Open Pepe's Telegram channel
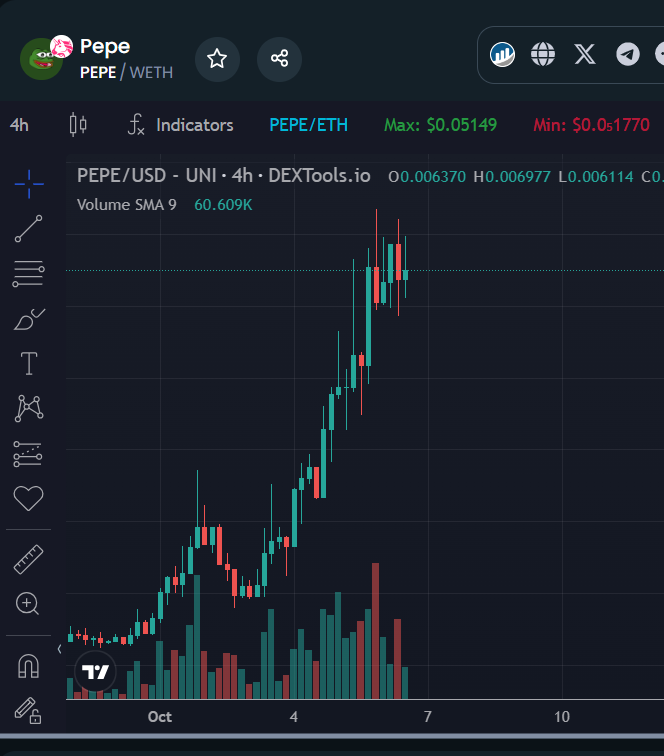This screenshot has width=664, height=756. (x=628, y=54)
